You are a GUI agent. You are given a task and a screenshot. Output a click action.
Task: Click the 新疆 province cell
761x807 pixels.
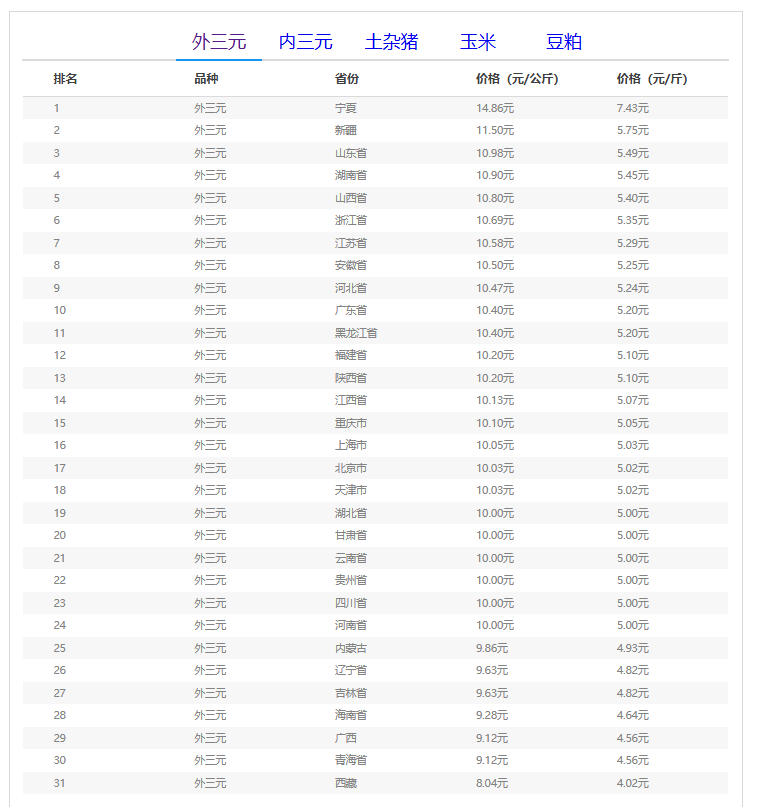(x=346, y=130)
